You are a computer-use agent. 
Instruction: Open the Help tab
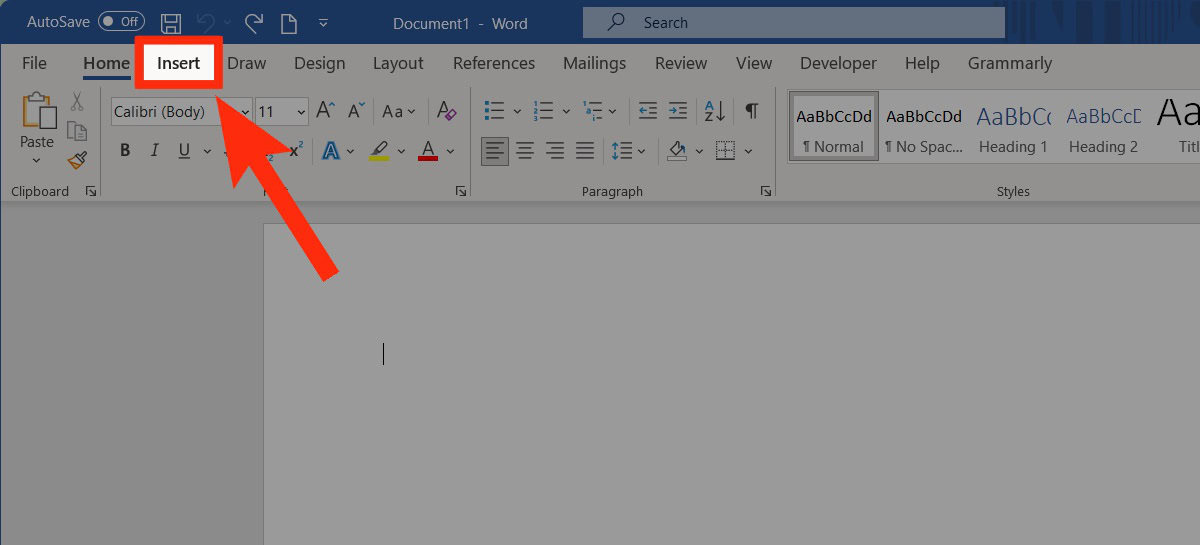coord(922,63)
